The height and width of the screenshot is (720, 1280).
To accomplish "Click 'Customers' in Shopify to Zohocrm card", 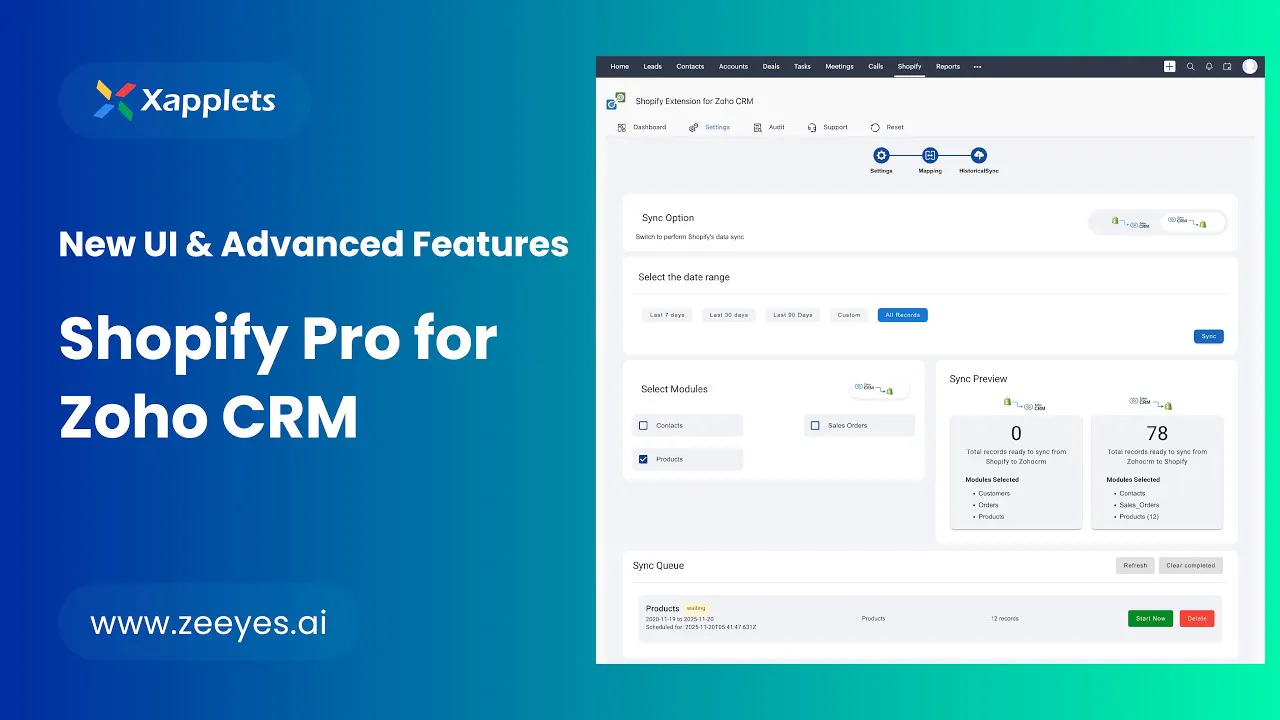I will (994, 493).
